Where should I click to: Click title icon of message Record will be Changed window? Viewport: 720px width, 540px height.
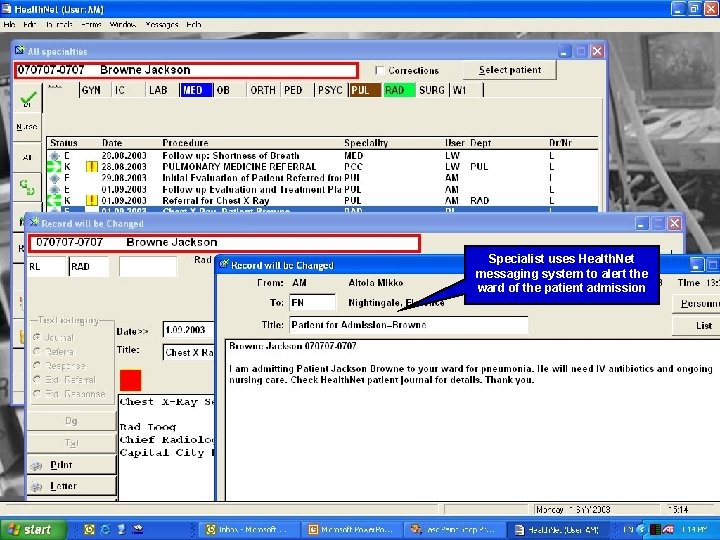[x=224, y=264]
